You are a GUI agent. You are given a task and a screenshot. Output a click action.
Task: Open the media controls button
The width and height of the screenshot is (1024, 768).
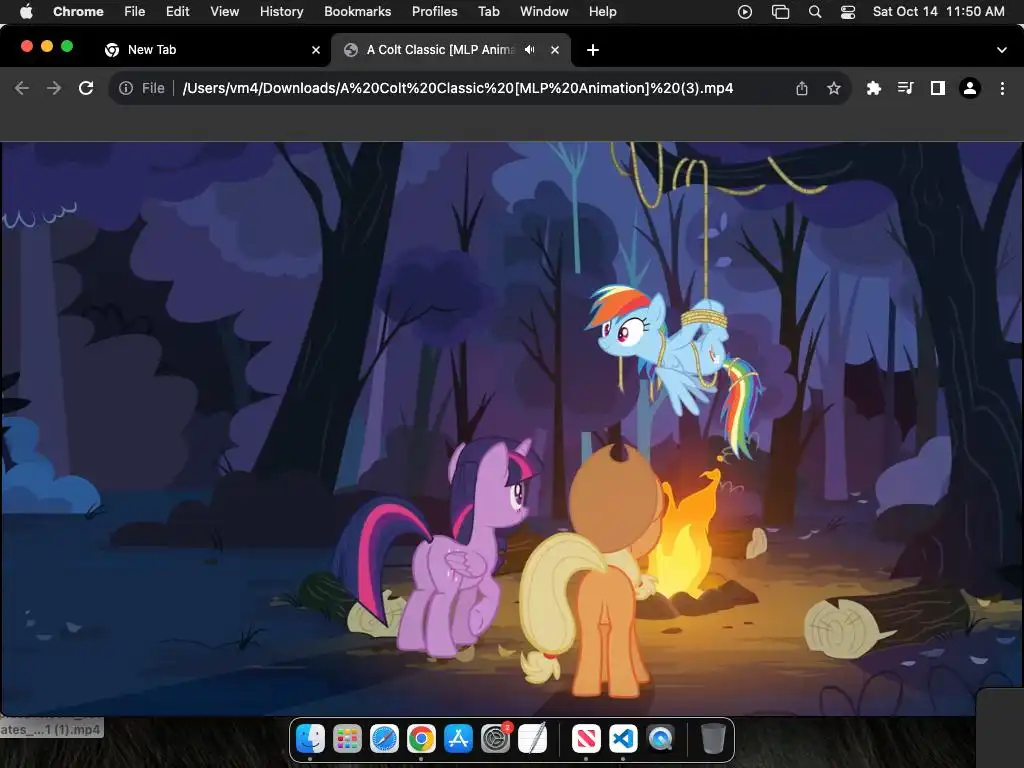[x=905, y=88]
